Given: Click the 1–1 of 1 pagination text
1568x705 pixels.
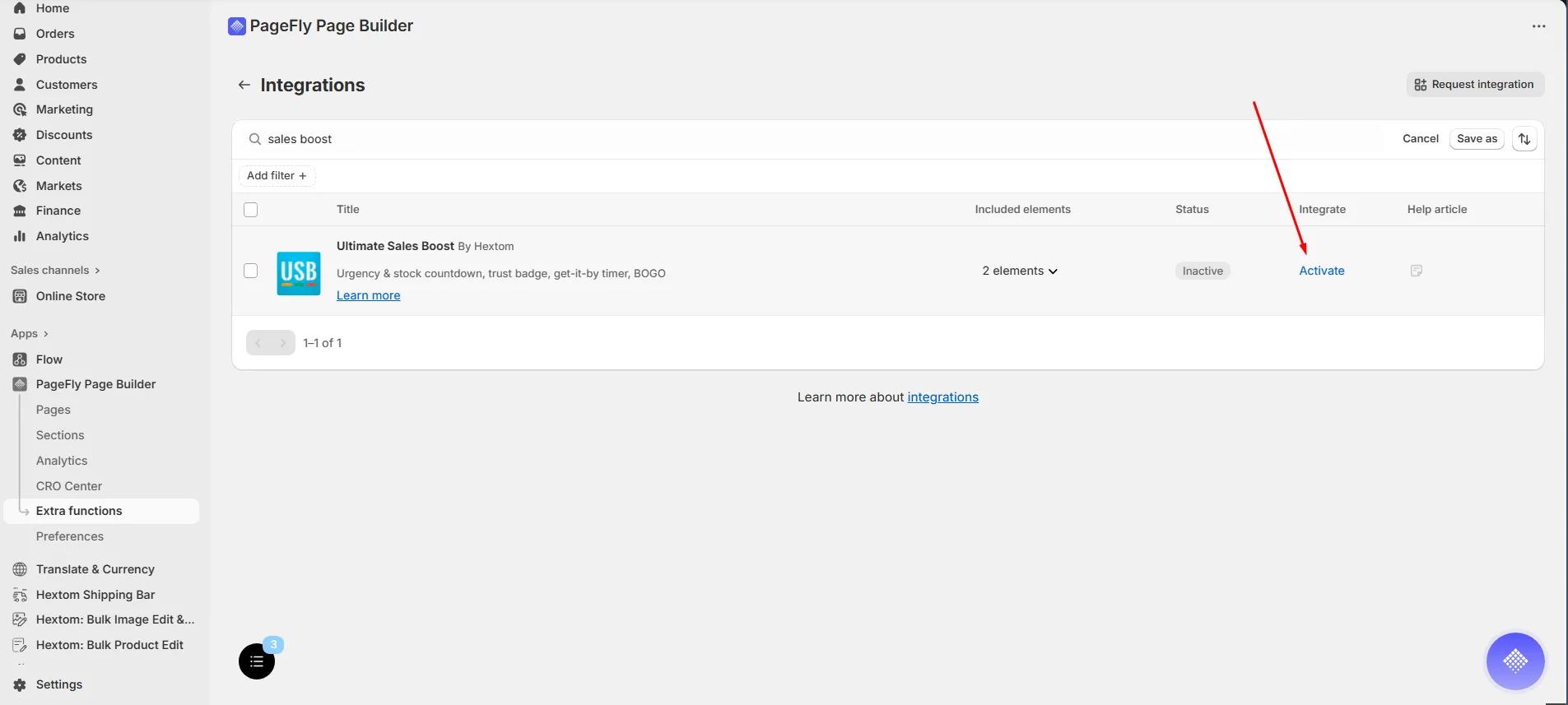Looking at the screenshot, I should tap(323, 343).
